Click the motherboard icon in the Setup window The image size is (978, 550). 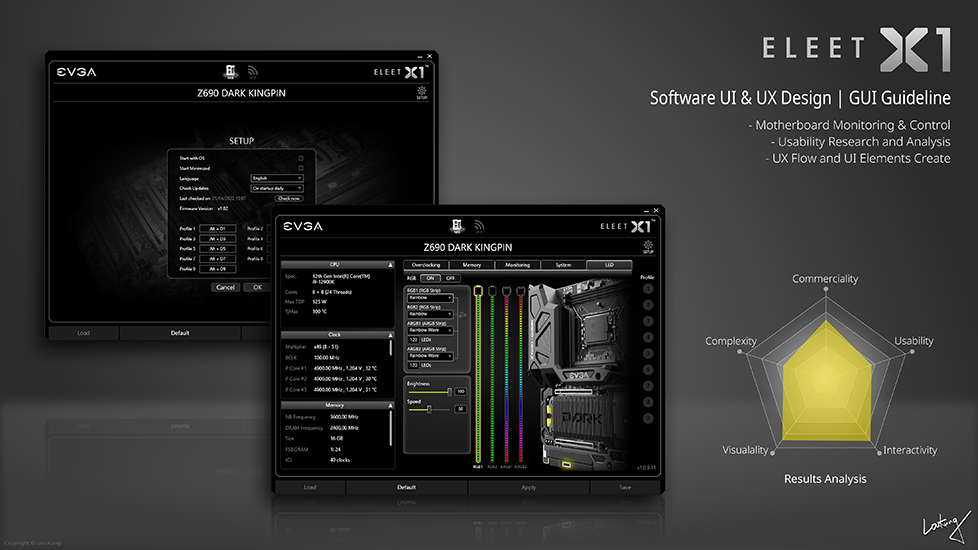tap(231, 72)
